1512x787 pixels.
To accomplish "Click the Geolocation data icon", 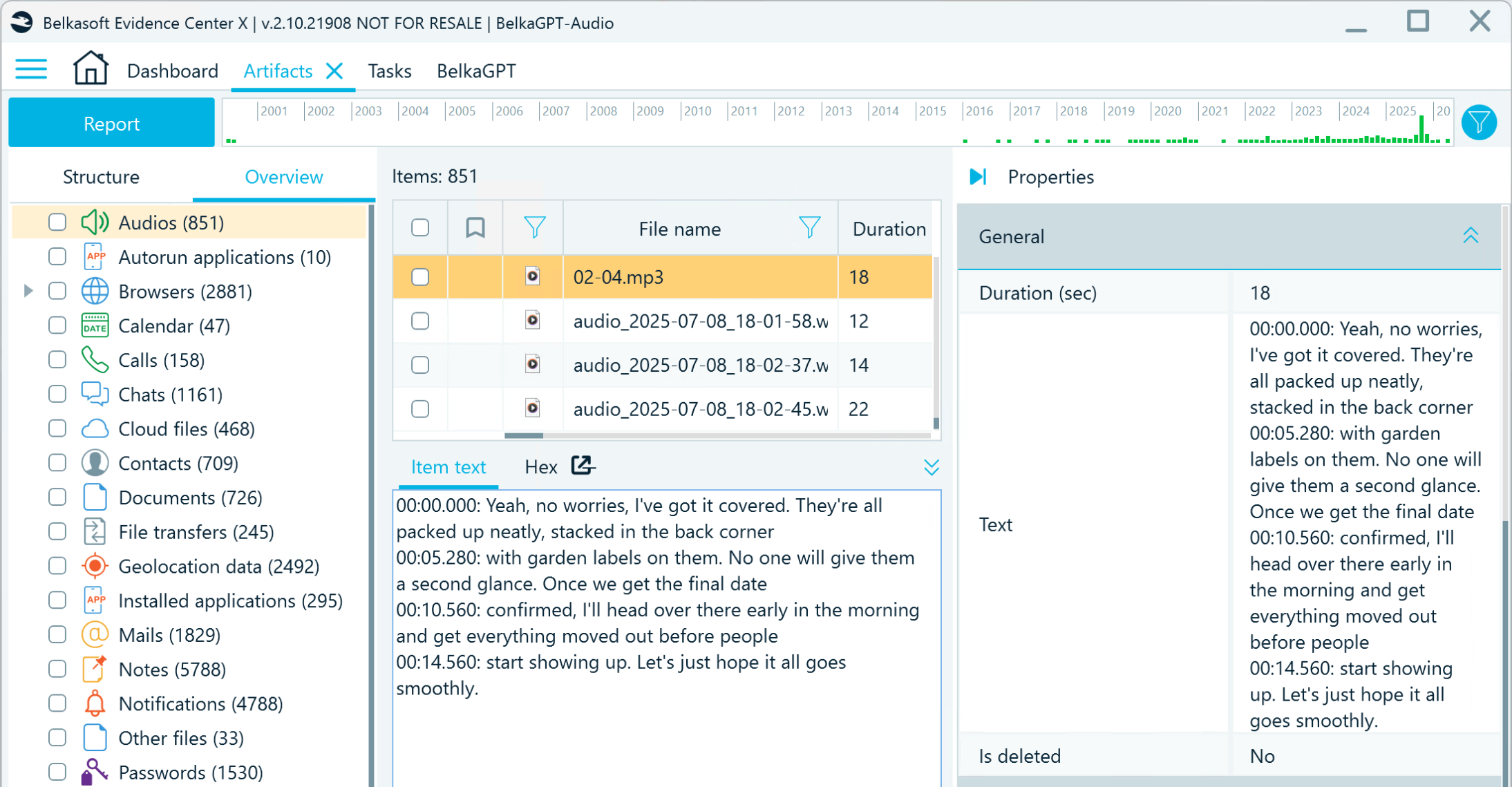I will pyautogui.click(x=95, y=566).
